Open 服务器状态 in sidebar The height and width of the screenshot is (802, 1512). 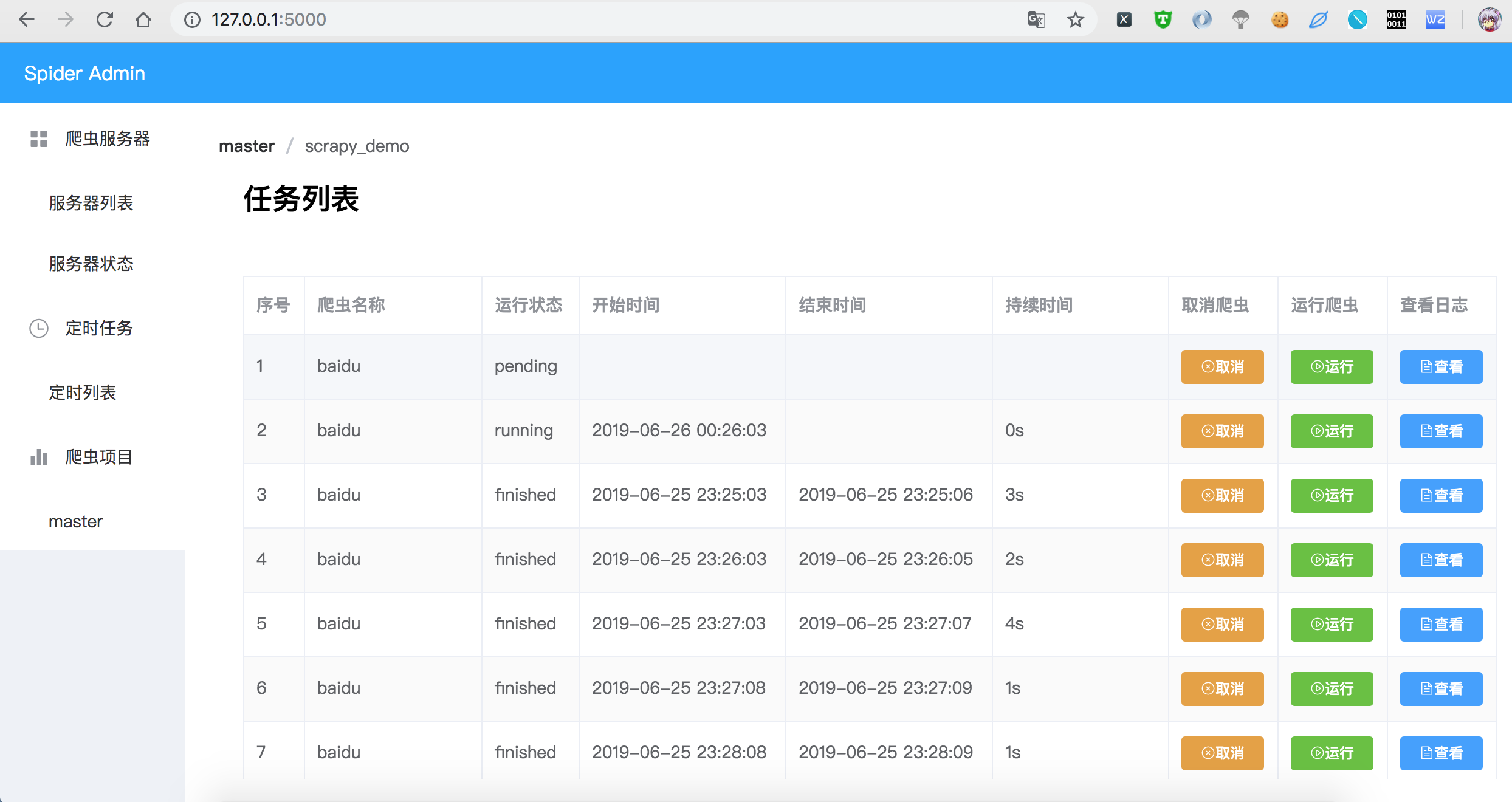point(91,264)
